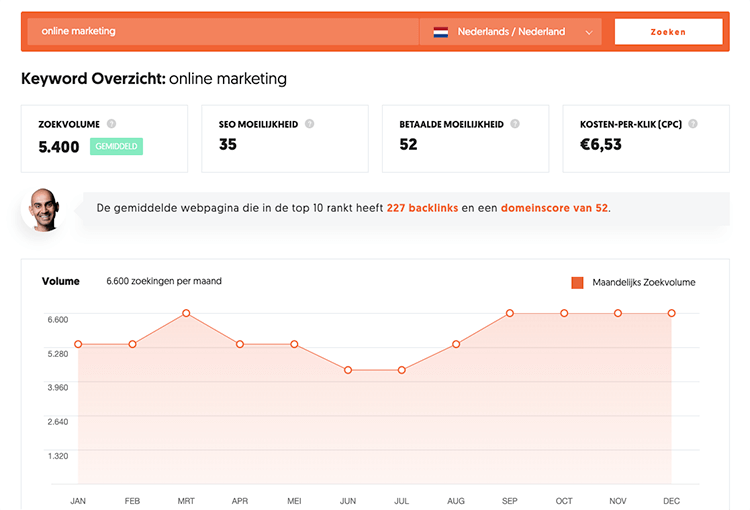Click help icon beside Kosten-per-klik (CPC)
This screenshot has height=510, width=750.
pos(692,124)
